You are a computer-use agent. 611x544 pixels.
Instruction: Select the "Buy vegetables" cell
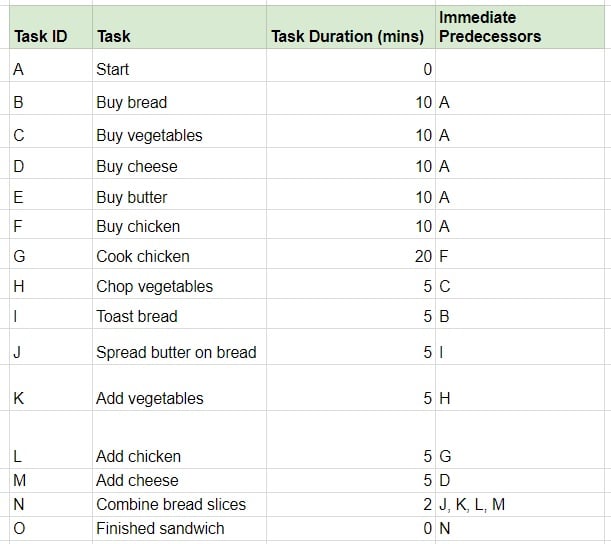(149, 135)
